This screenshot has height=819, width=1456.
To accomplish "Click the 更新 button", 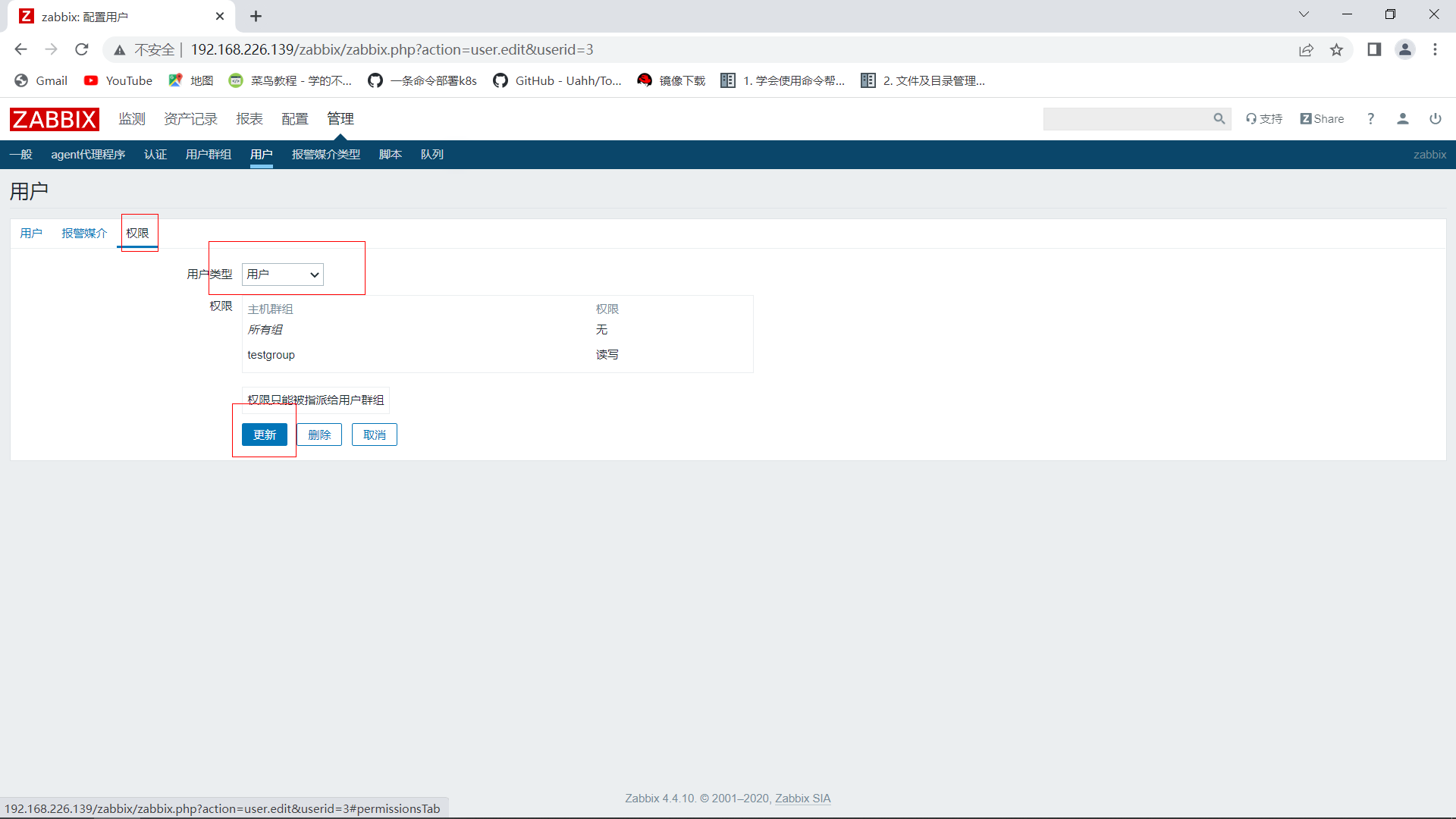I will point(264,435).
